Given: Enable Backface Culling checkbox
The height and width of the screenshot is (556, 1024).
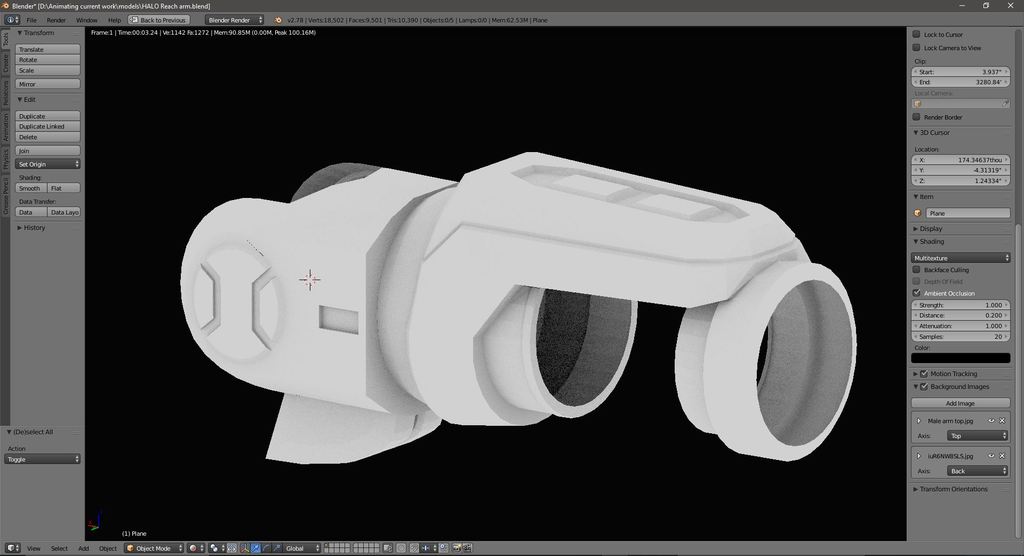Looking at the screenshot, I should (916, 270).
